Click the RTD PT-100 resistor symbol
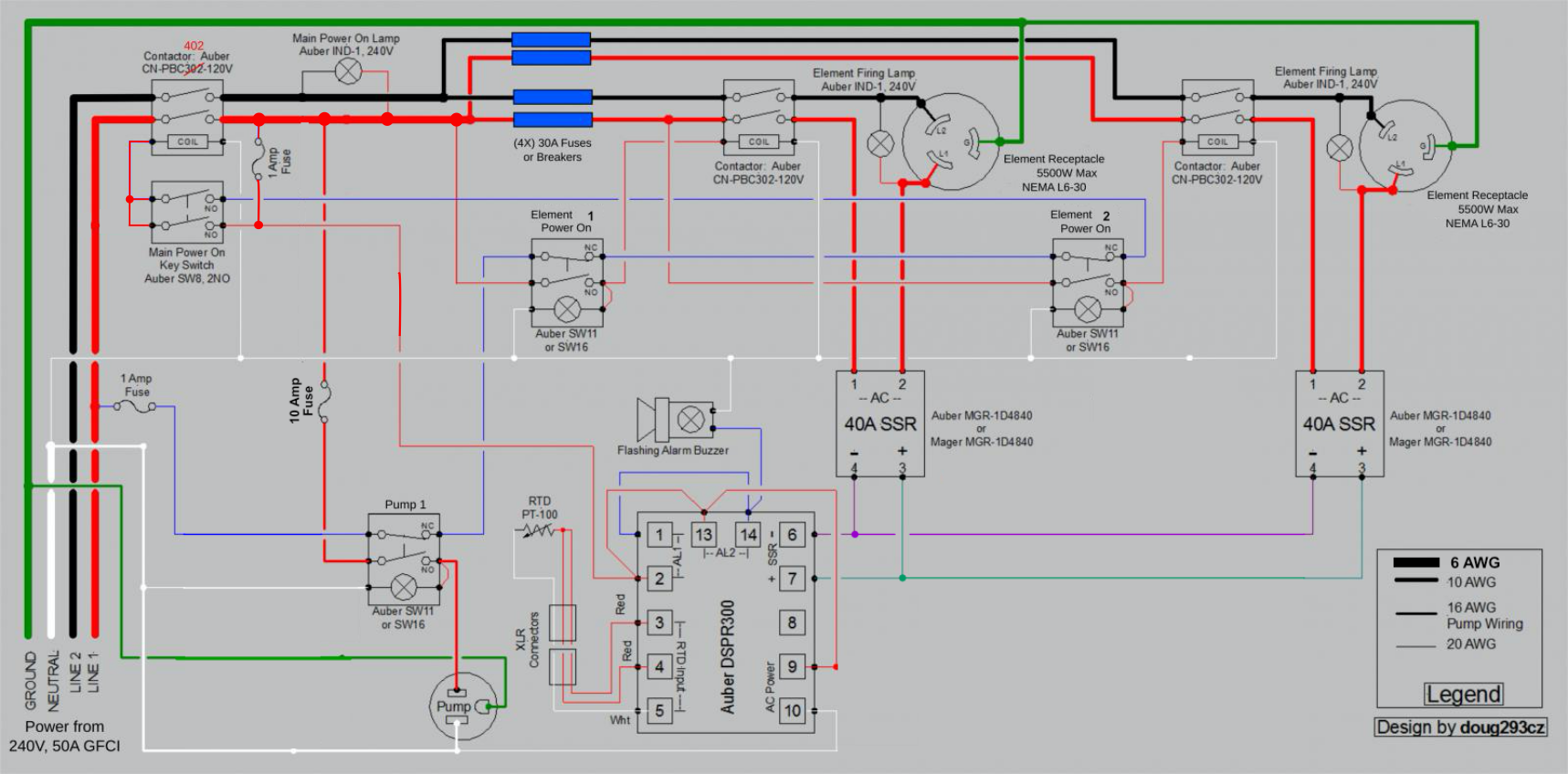This screenshot has width=1568, height=774. [x=540, y=530]
